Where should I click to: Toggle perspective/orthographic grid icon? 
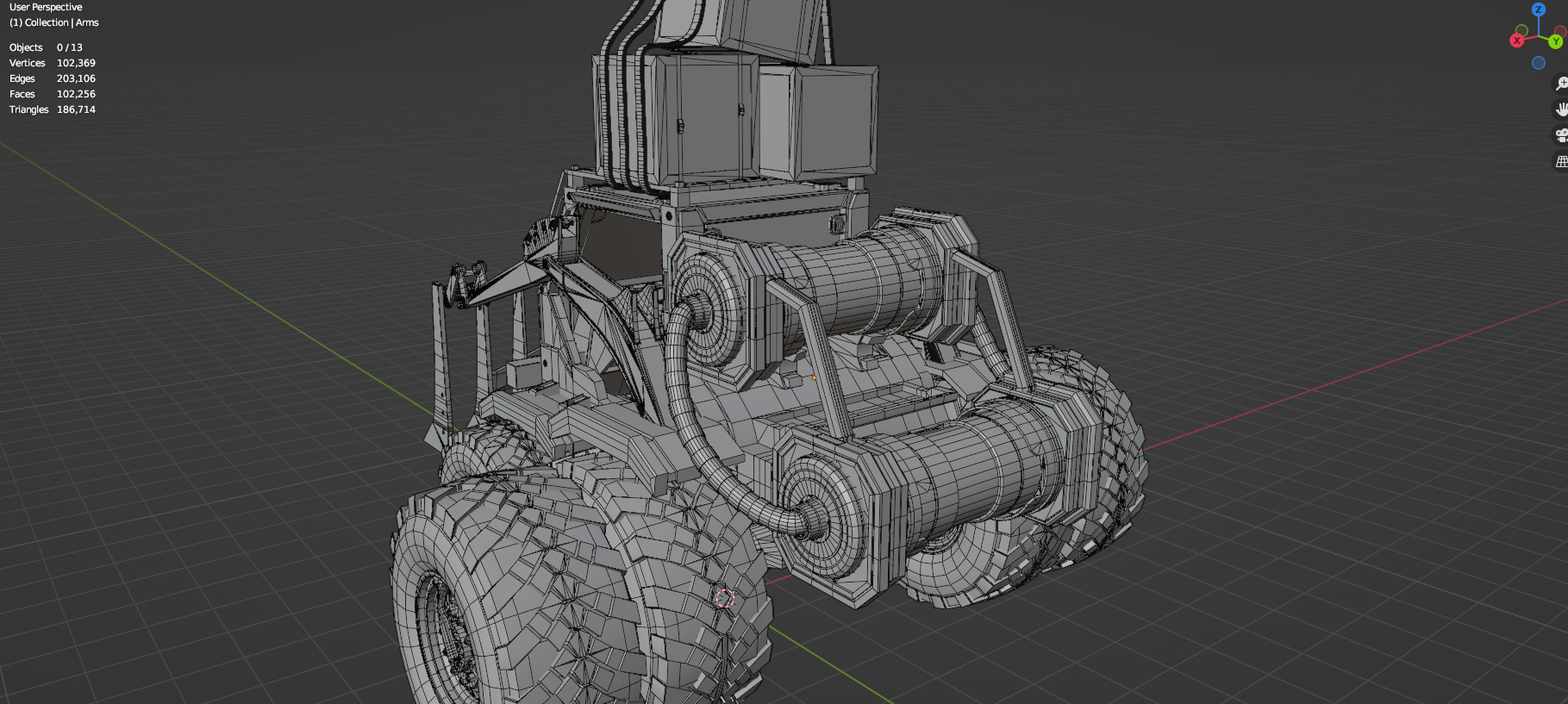pyautogui.click(x=1561, y=161)
